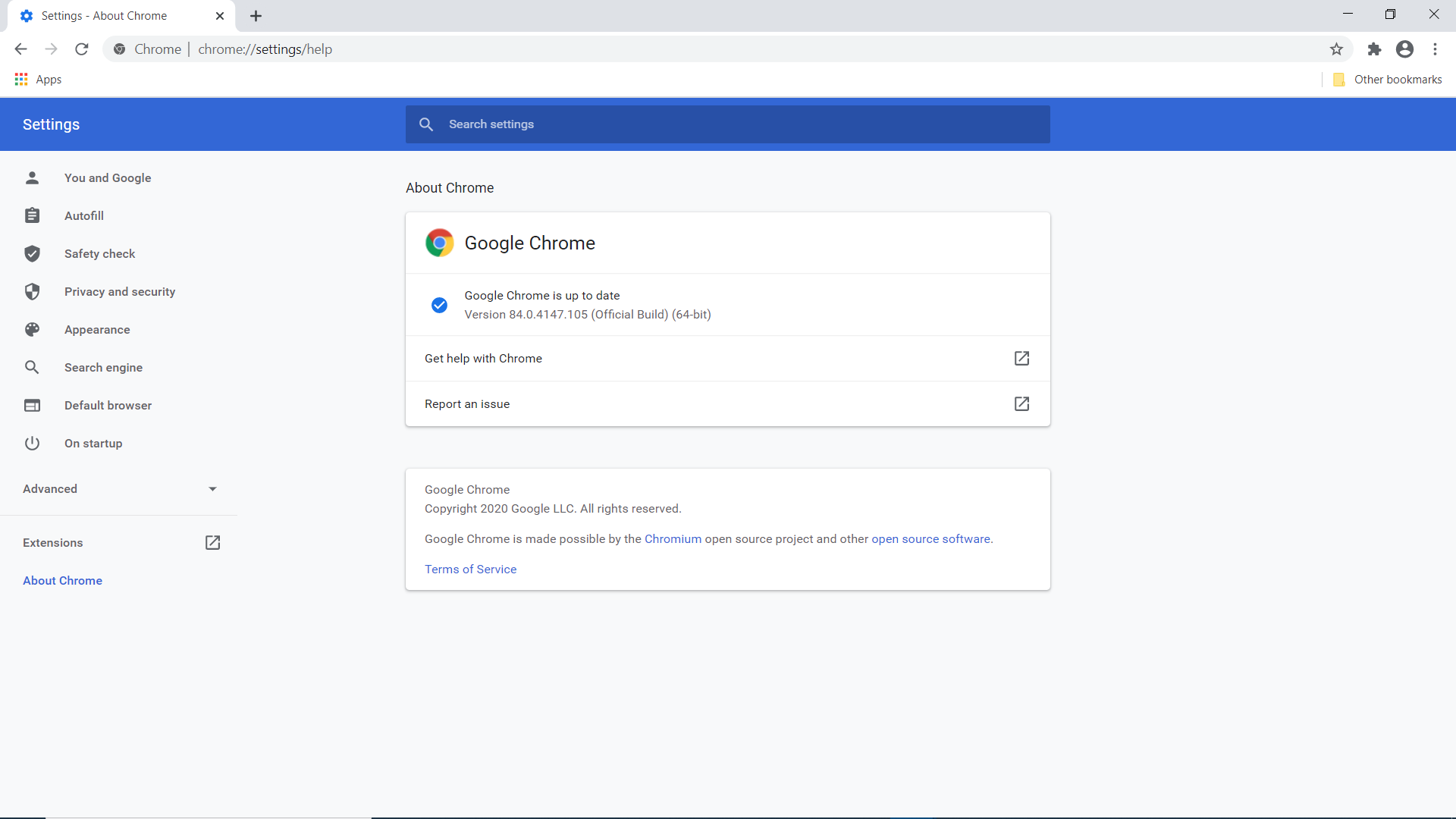The height and width of the screenshot is (819, 1456).
Task: Click the Search engine magnifier icon
Action: tap(32, 367)
